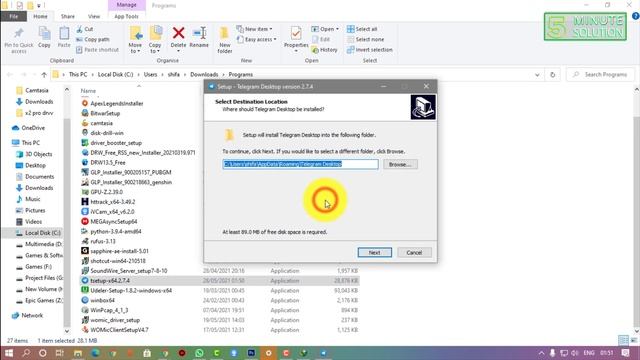
Task: Click Cancel in the Telegram setup dialog
Action: (x=414, y=253)
